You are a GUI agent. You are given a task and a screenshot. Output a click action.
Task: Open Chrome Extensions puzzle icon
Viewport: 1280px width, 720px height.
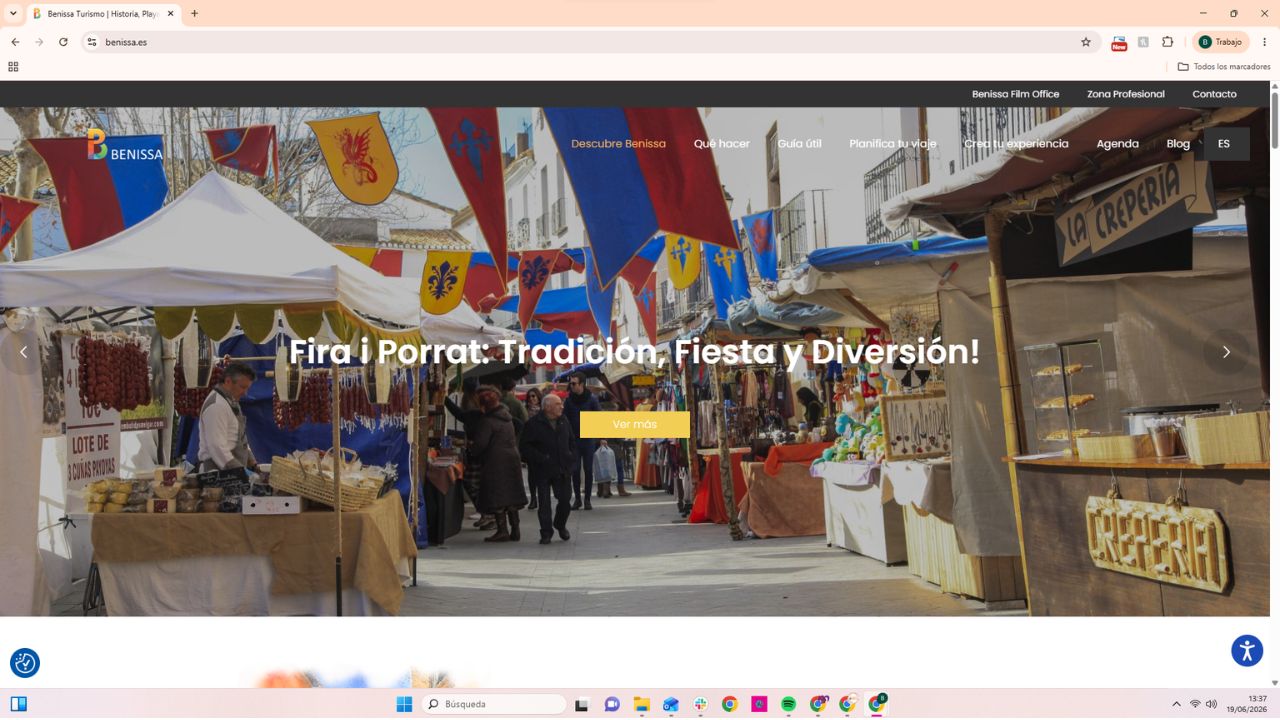coord(1167,42)
